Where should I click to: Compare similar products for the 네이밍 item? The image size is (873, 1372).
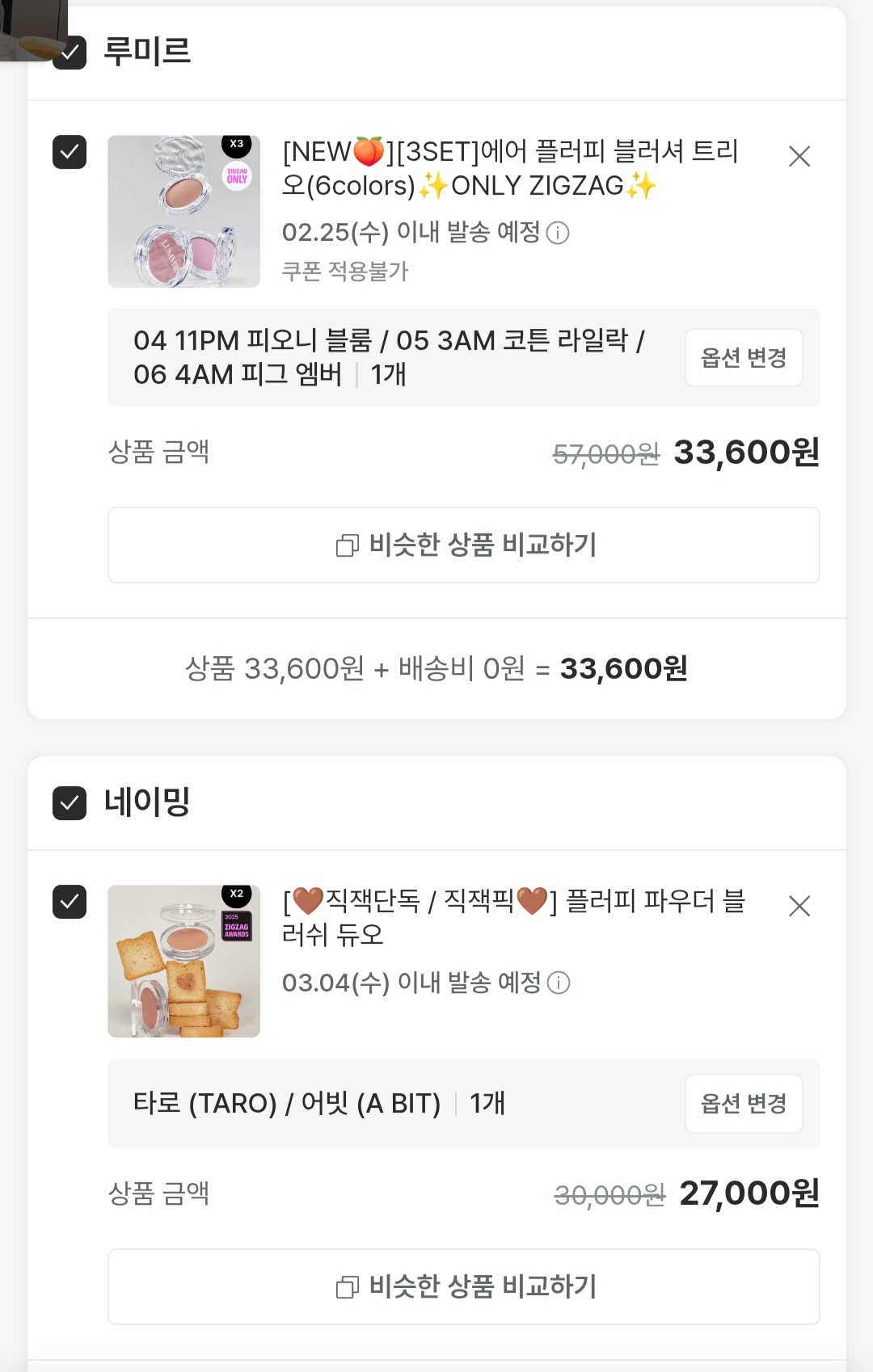(464, 1286)
